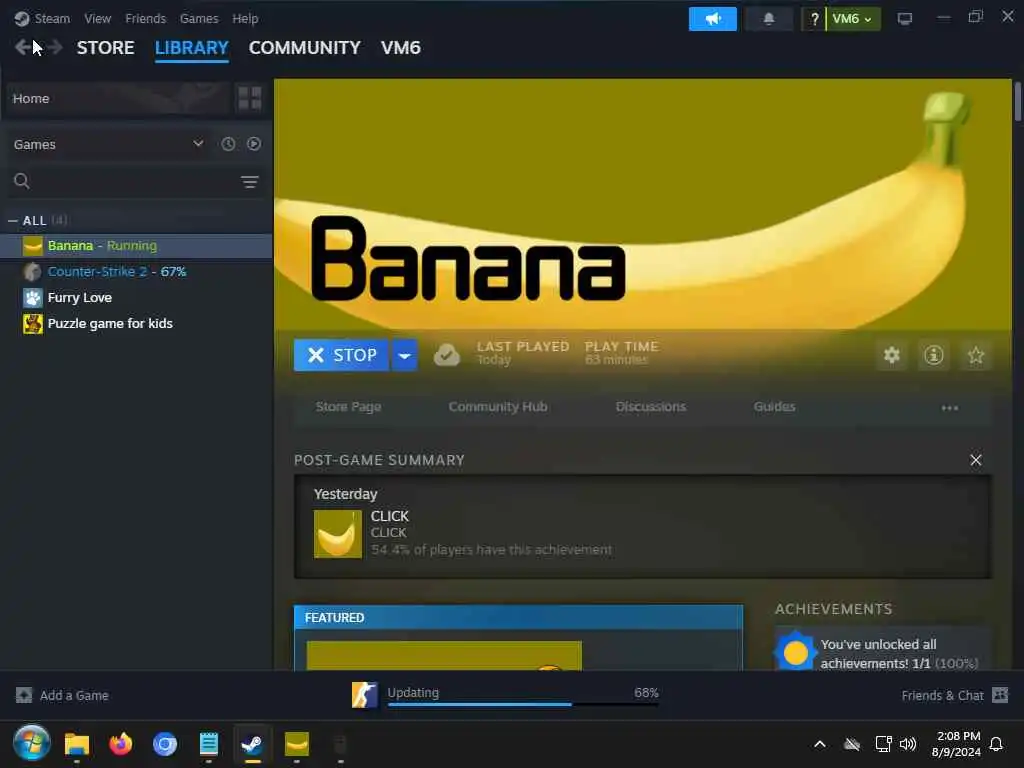Switch to Banana game taskbar icon
Screen dimensions: 1024x768
click(296, 744)
